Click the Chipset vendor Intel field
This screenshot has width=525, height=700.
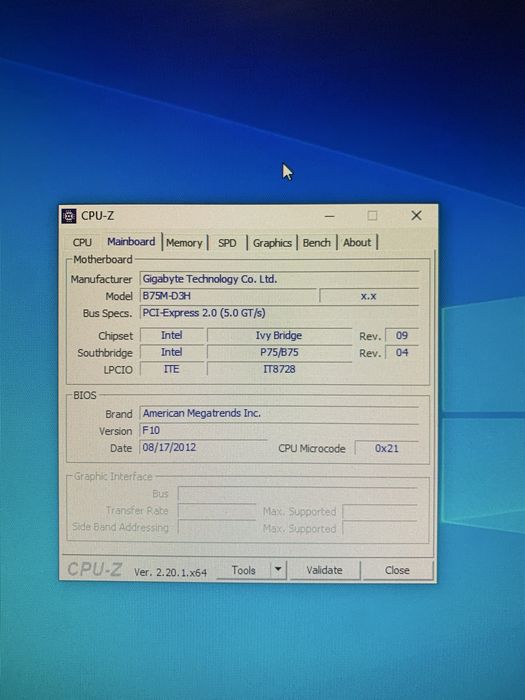click(x=171, y=335)
